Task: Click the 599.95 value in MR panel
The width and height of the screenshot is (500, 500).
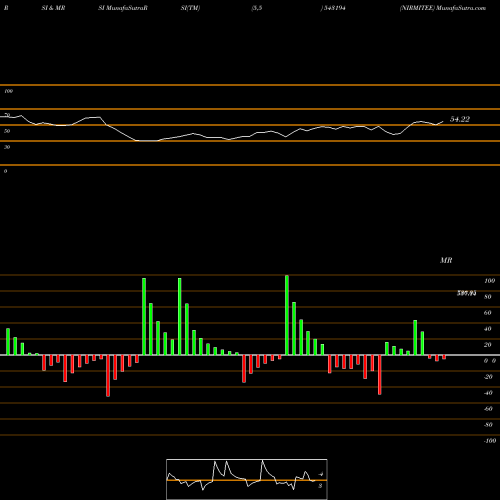Action: pos(466,293)
